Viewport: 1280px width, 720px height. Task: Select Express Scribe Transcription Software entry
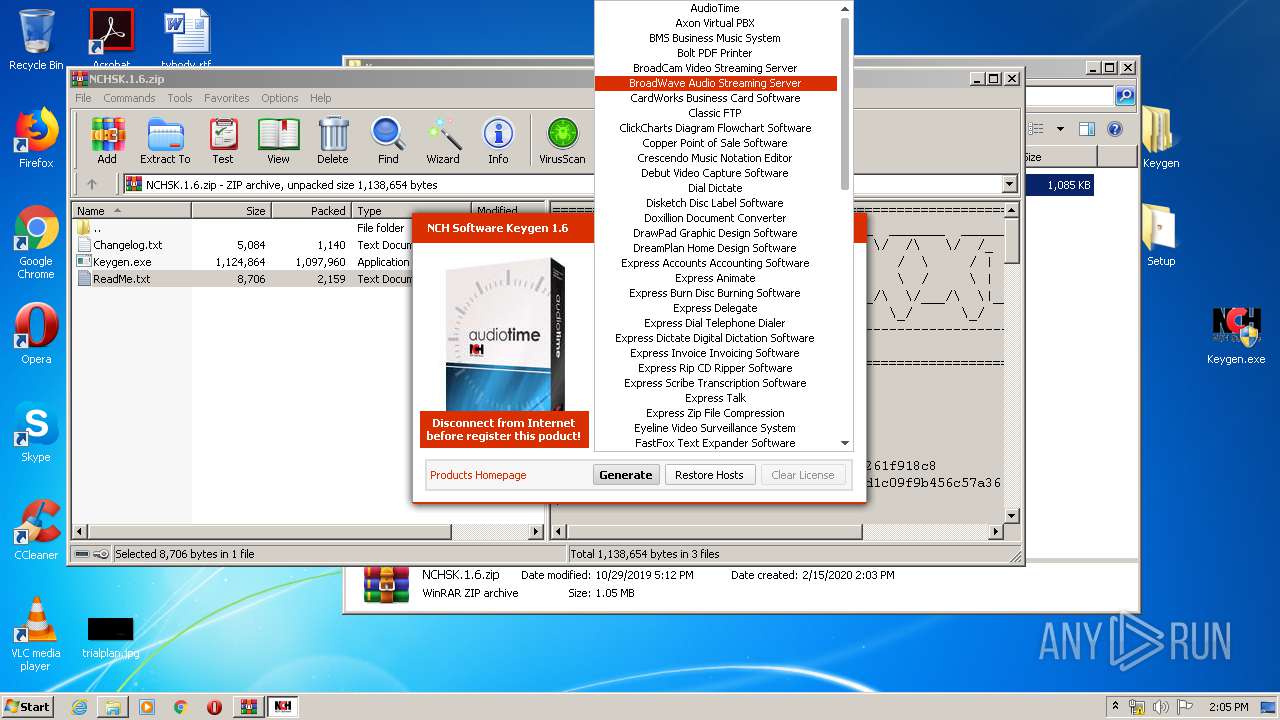coord(716,383)
